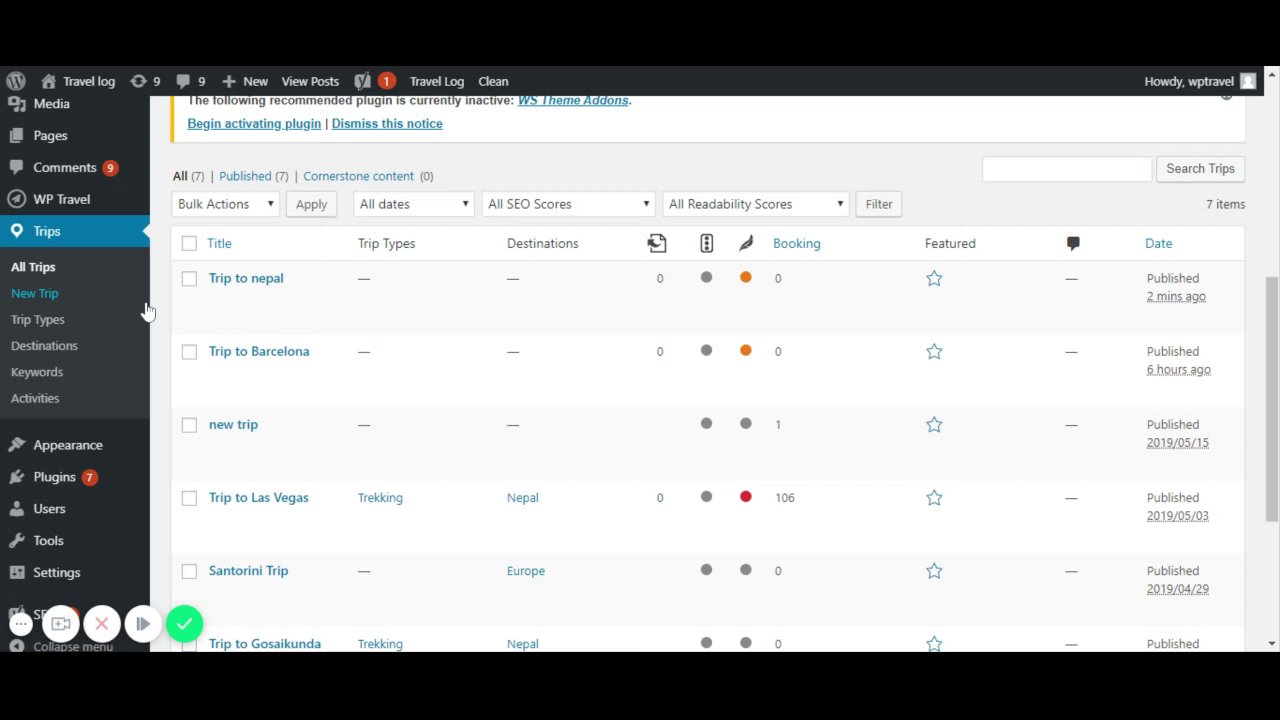Open the admin bar comments bubble
Viewport: 1280px width, 720px height.
(183, 81)
